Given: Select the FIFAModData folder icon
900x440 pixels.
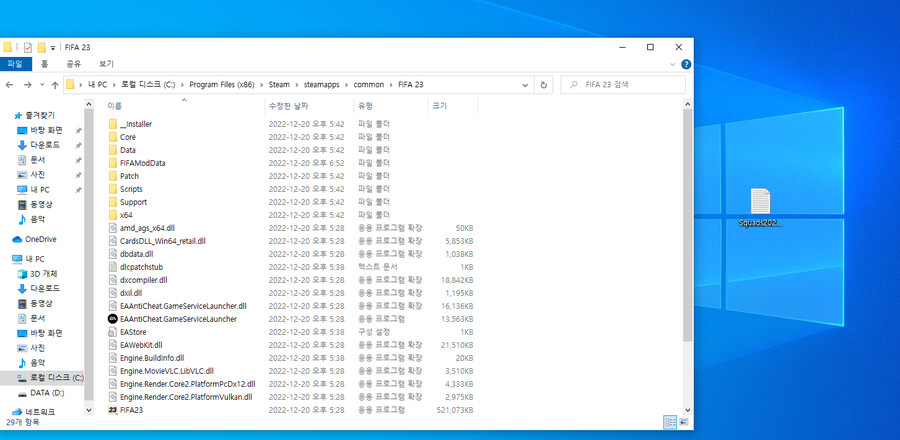Looking at the screenshot, I should 112,163.
